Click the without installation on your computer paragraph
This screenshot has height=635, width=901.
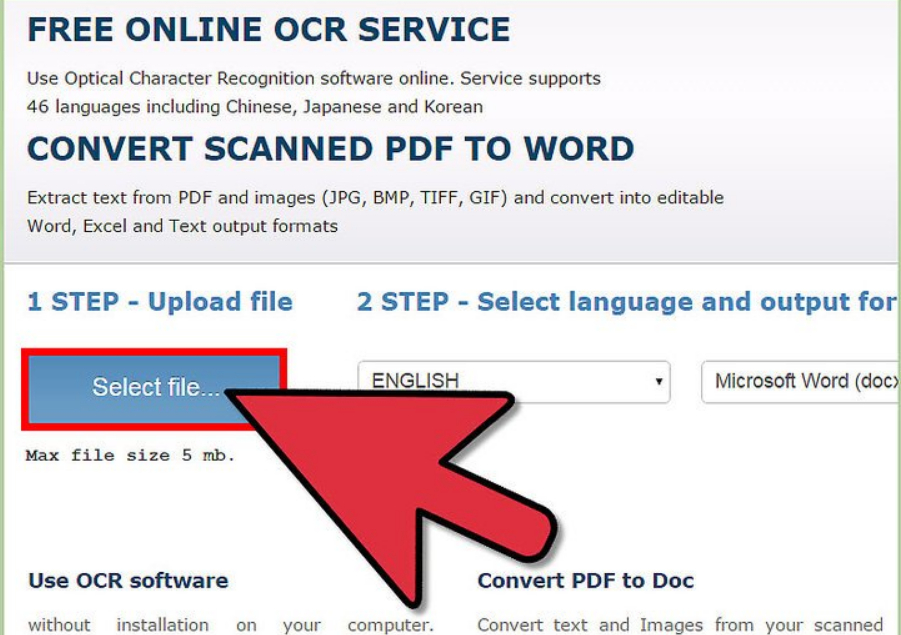coord(230,625)
